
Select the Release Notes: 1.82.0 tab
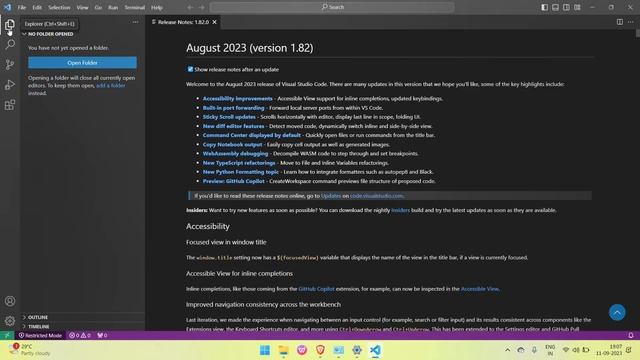tap(183, 22)
